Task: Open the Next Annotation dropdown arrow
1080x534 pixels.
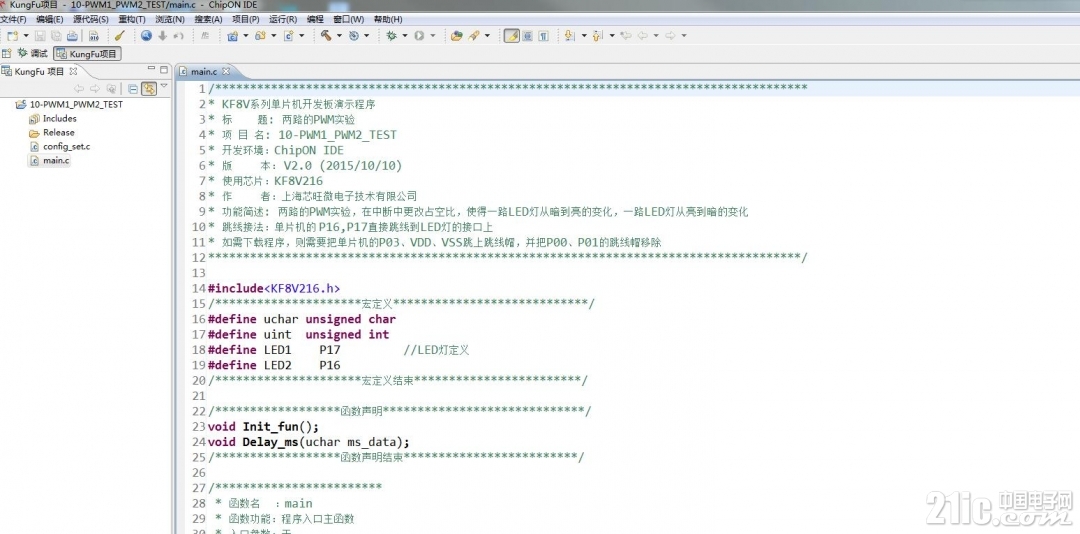Action: (x=584, y=36)
